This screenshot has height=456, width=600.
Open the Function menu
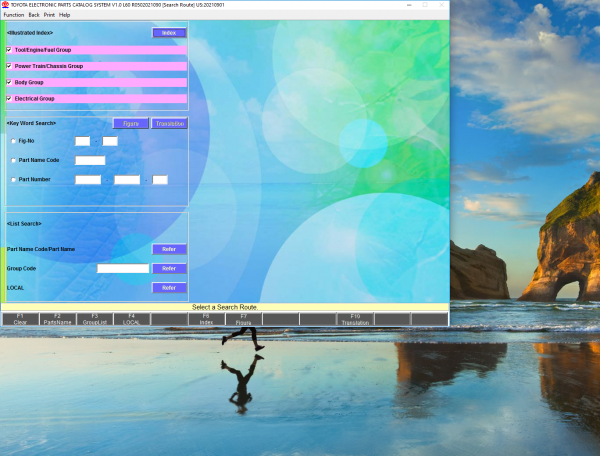[14, 15]
